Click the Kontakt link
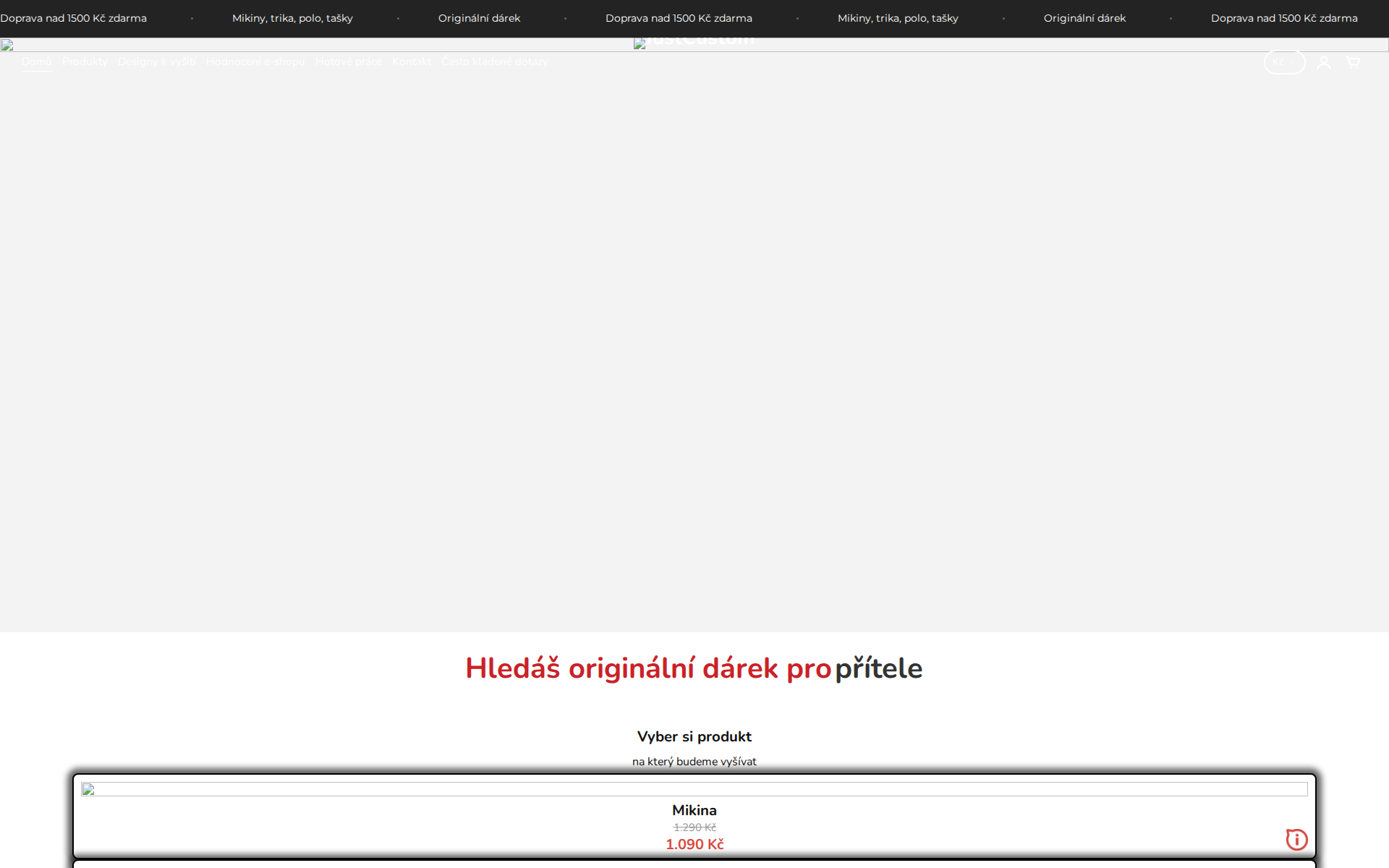 (x=411, y=62)
